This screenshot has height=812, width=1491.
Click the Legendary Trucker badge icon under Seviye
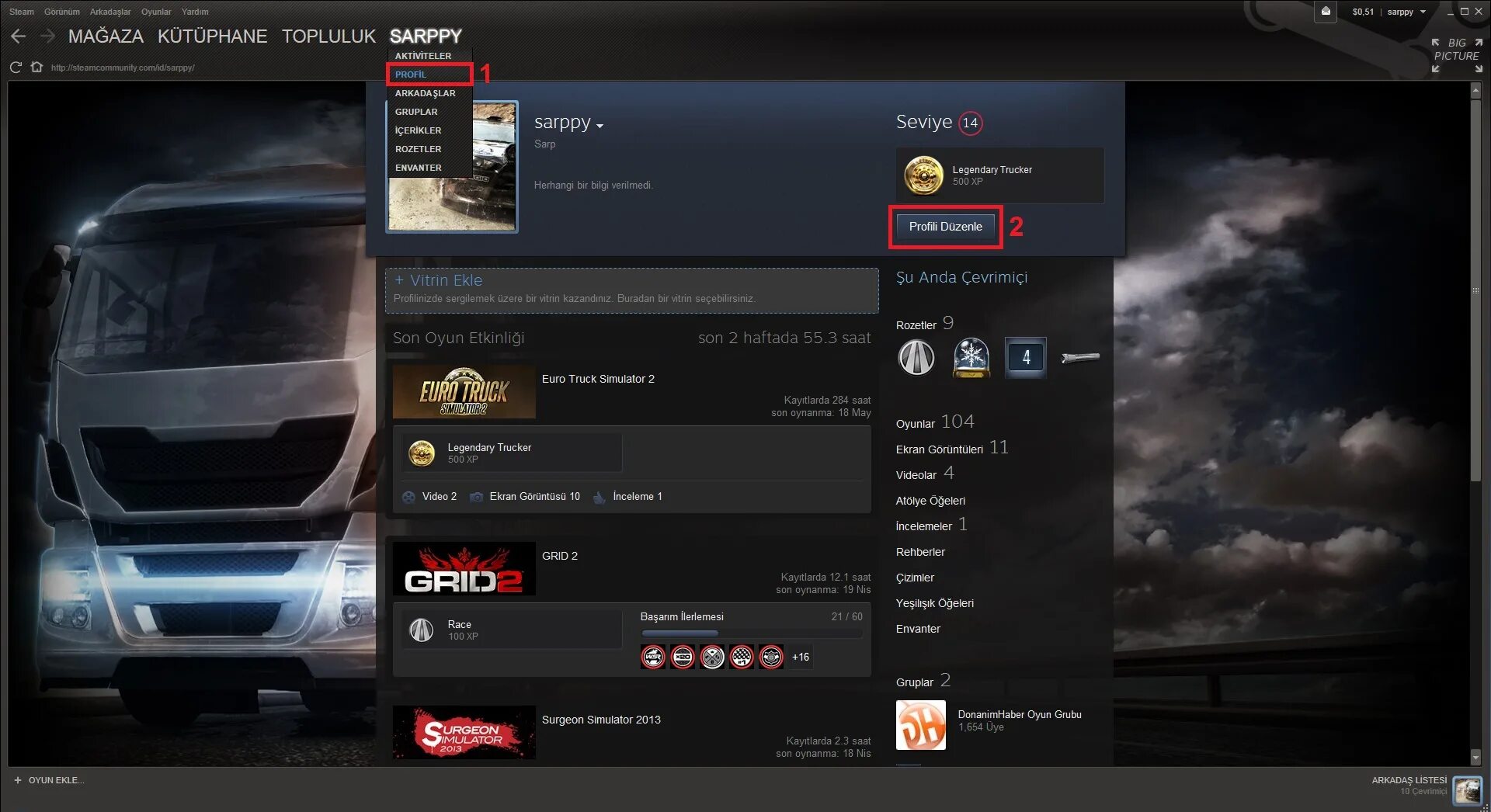923,175
